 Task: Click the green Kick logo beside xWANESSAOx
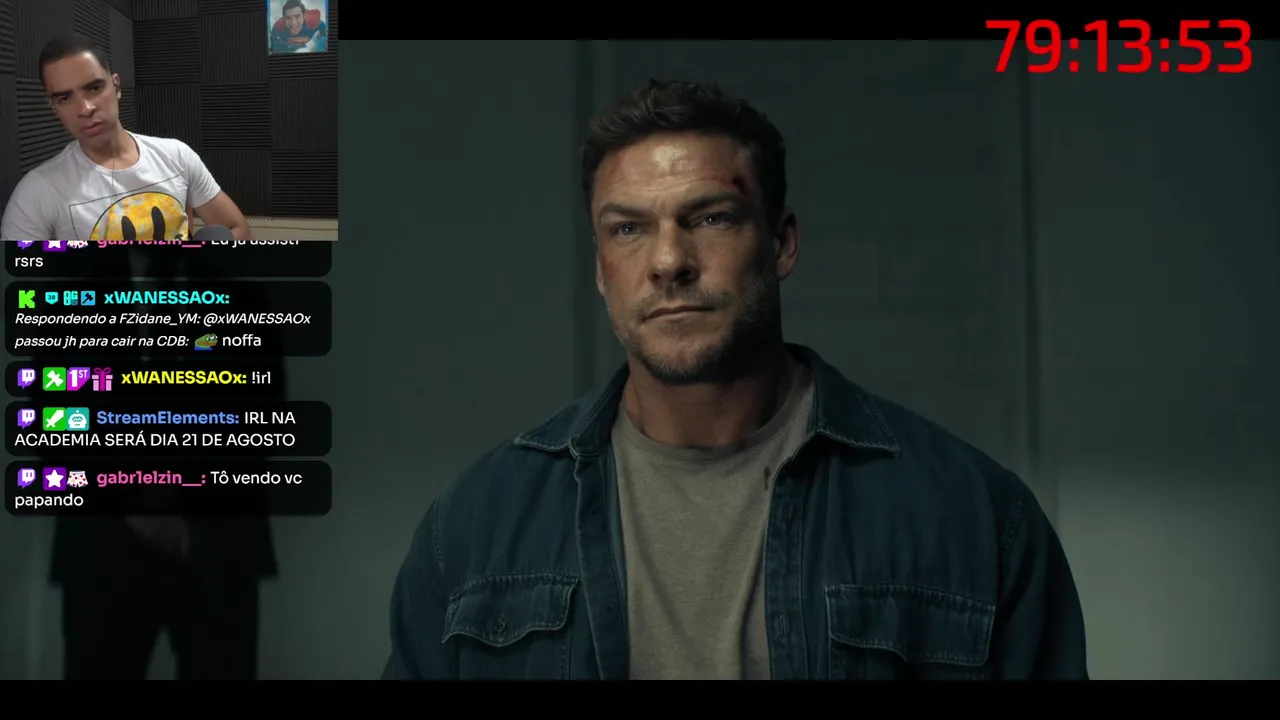coord(27,298)
